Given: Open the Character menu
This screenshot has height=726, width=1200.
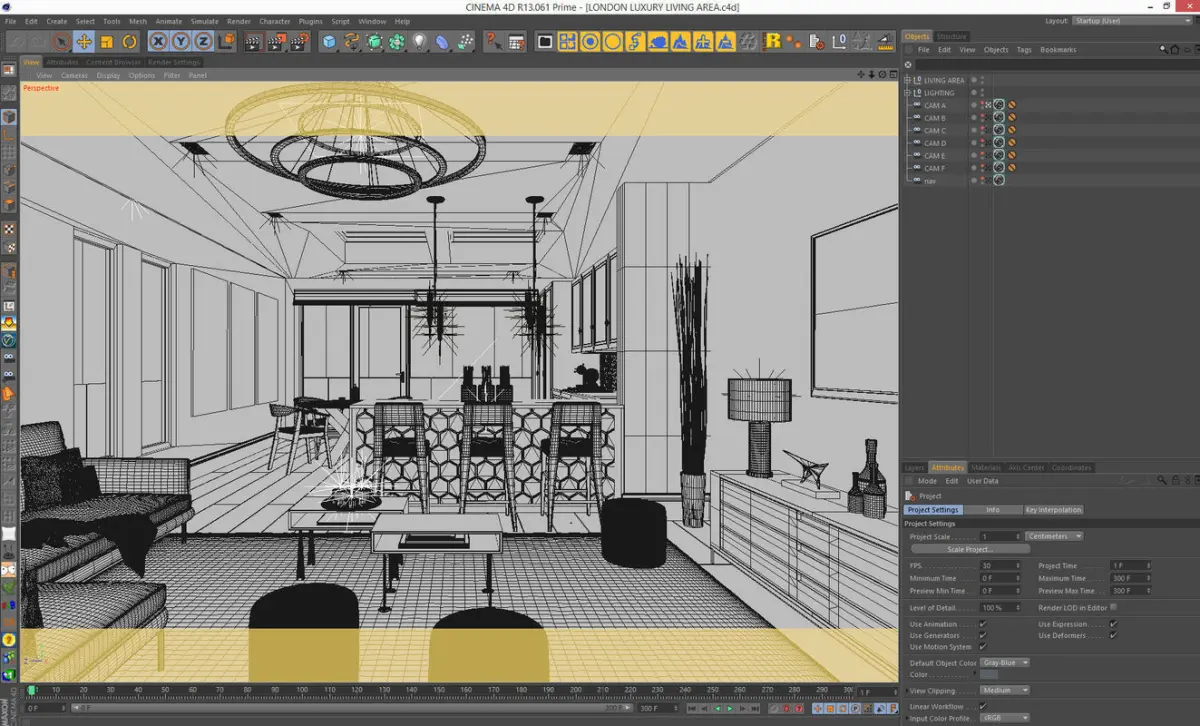Looking at the screenshot, I should 275,21.
